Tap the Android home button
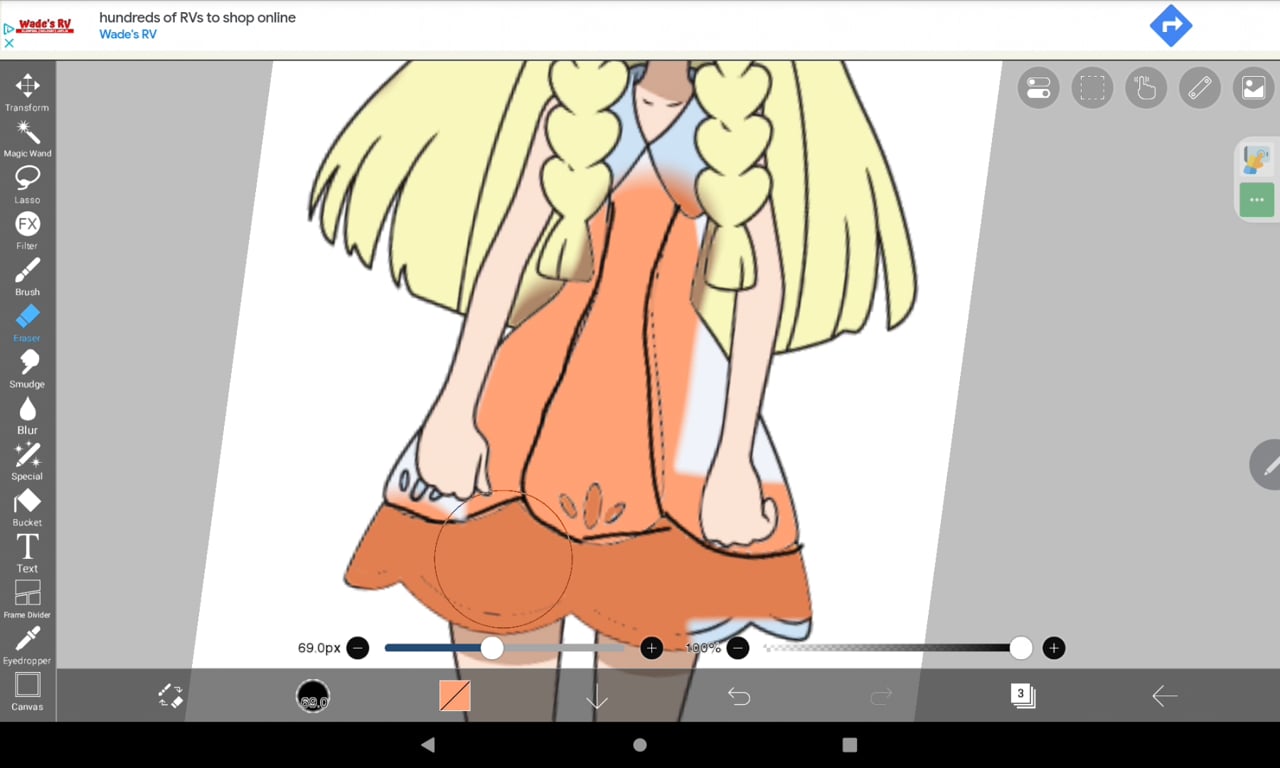This screenshot has height=768, width=1280. (640, 745)
